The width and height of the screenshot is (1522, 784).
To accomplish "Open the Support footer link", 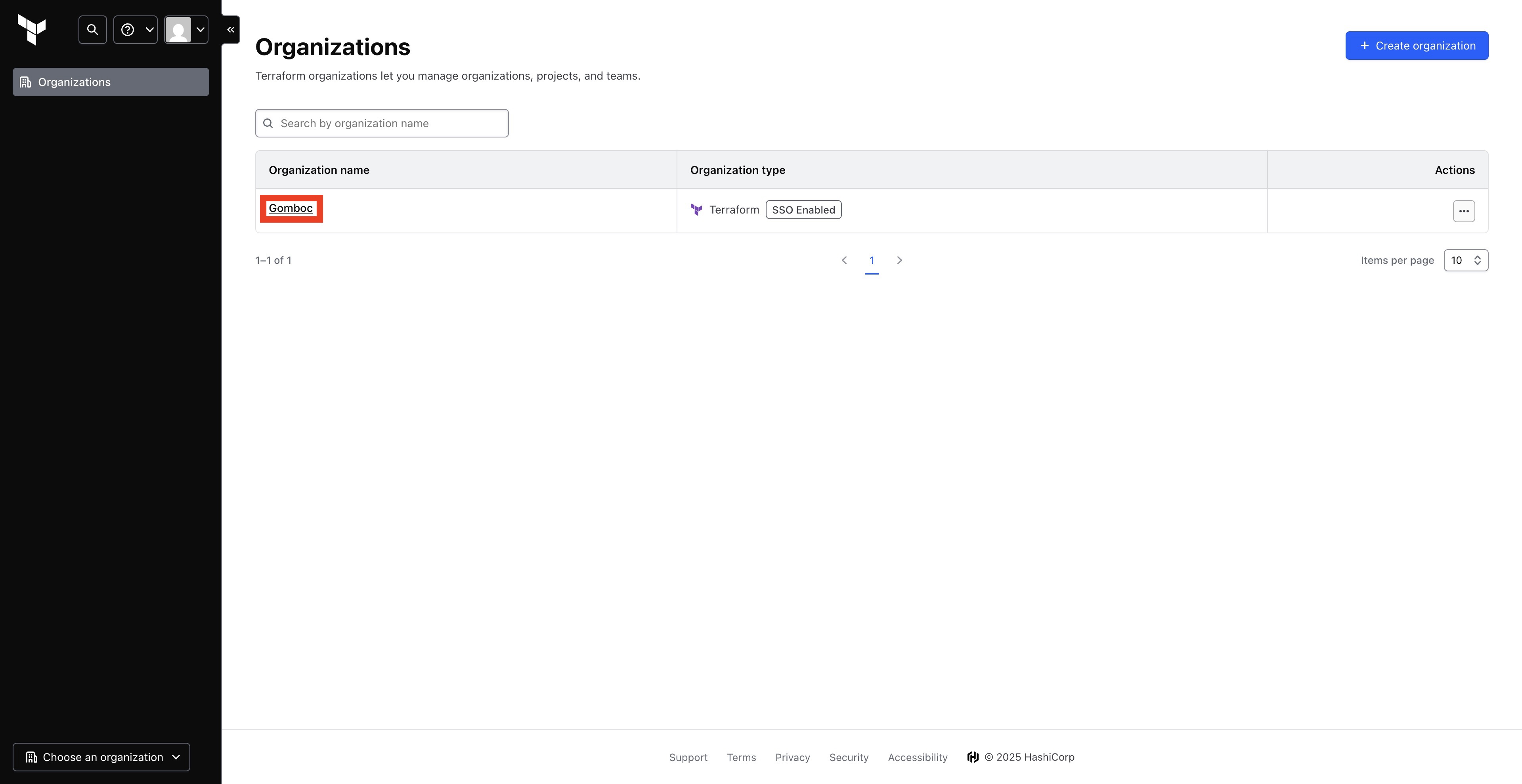I will (x=688, y=757).
